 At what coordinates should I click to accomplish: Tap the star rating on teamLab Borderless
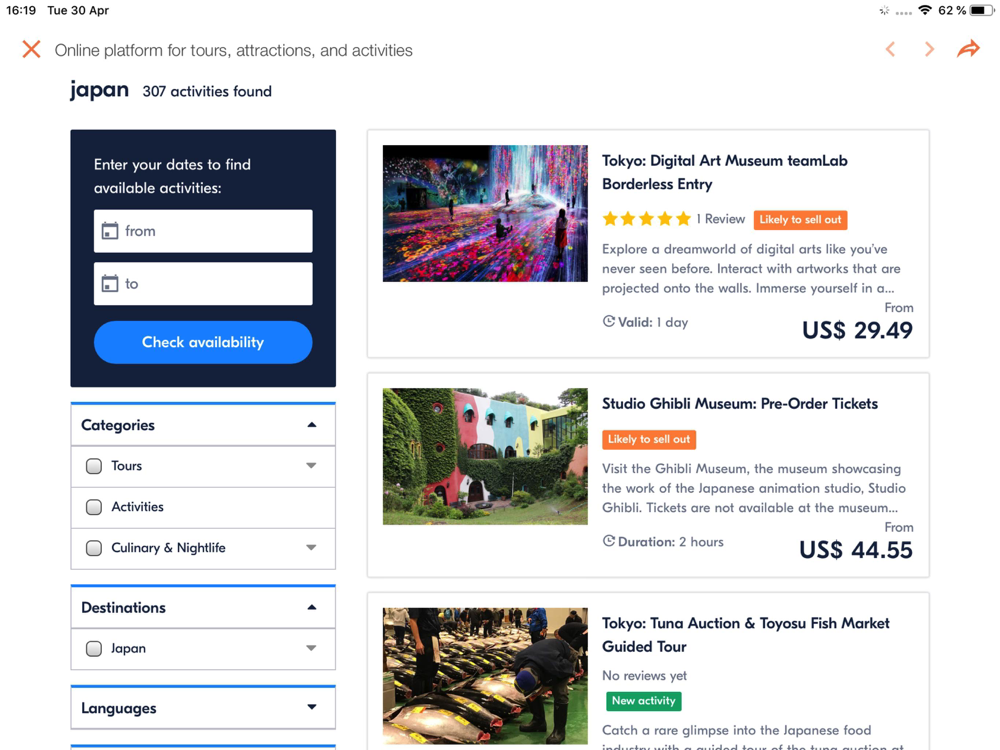point(646,219)
